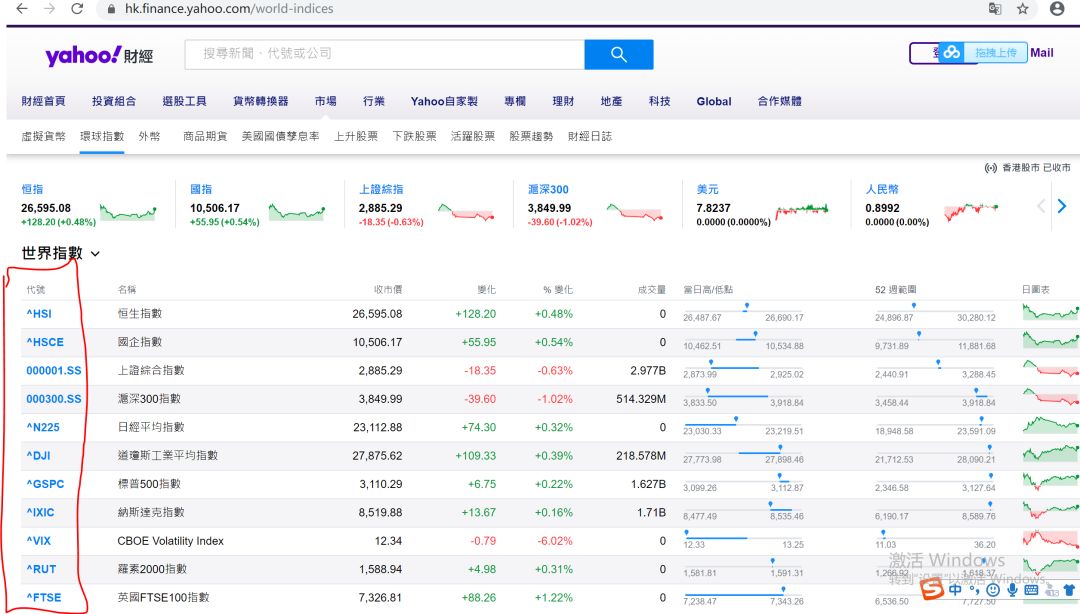Open the ^N225 row day chart thumbnail
This screenshot has height=614, width=1080.
pos(1050,427)
